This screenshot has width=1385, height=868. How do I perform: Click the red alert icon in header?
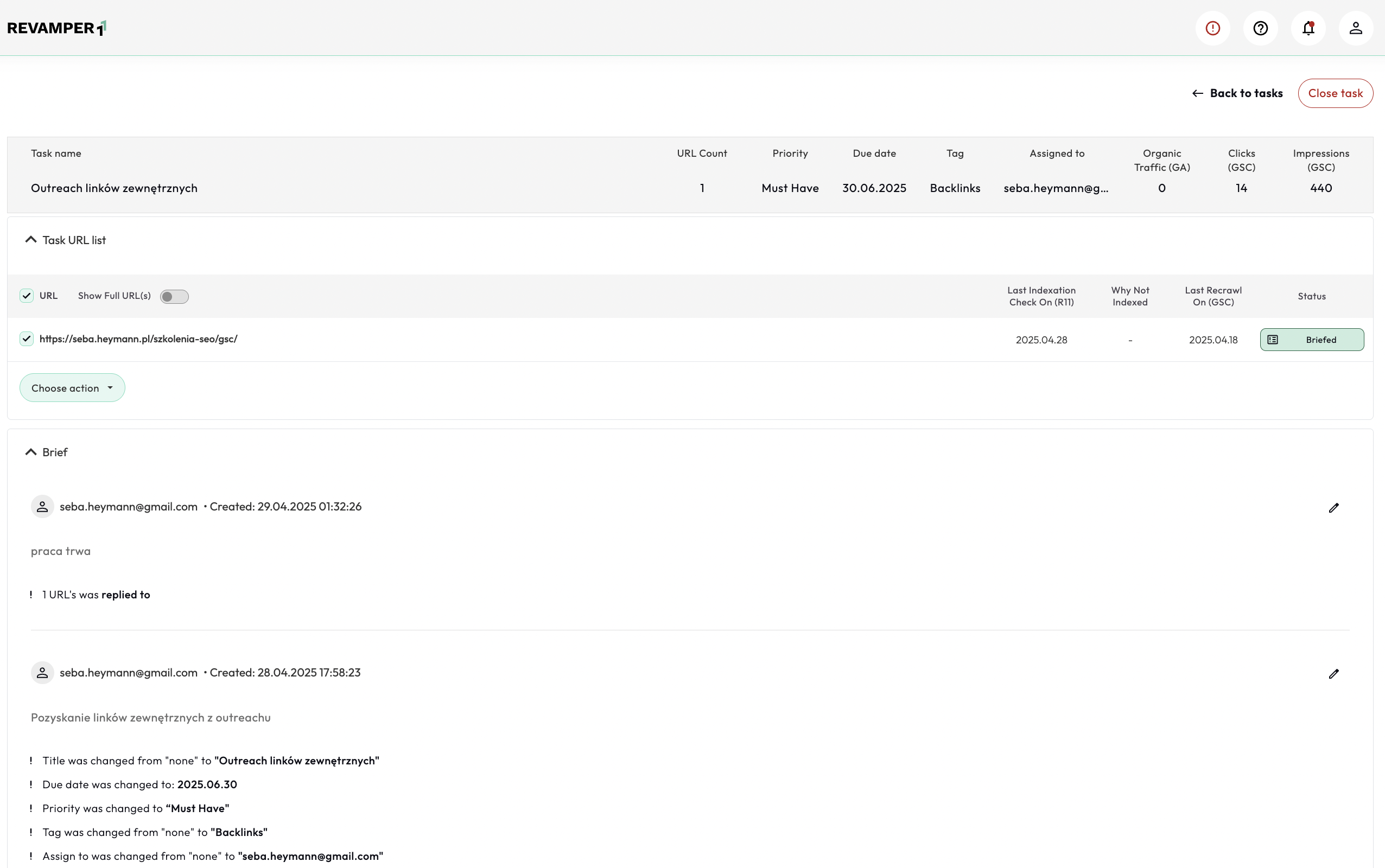[1212, 28]
